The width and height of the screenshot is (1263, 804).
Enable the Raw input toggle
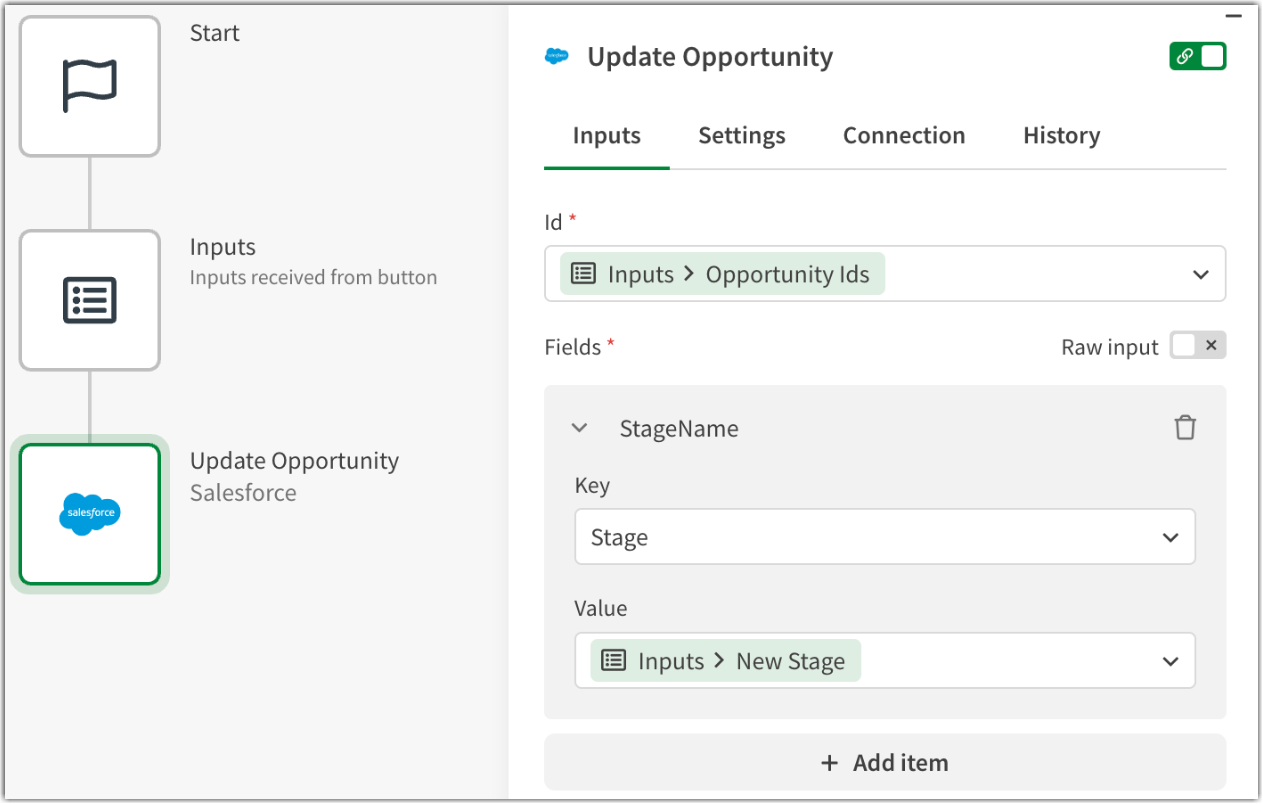point(1197,346)
